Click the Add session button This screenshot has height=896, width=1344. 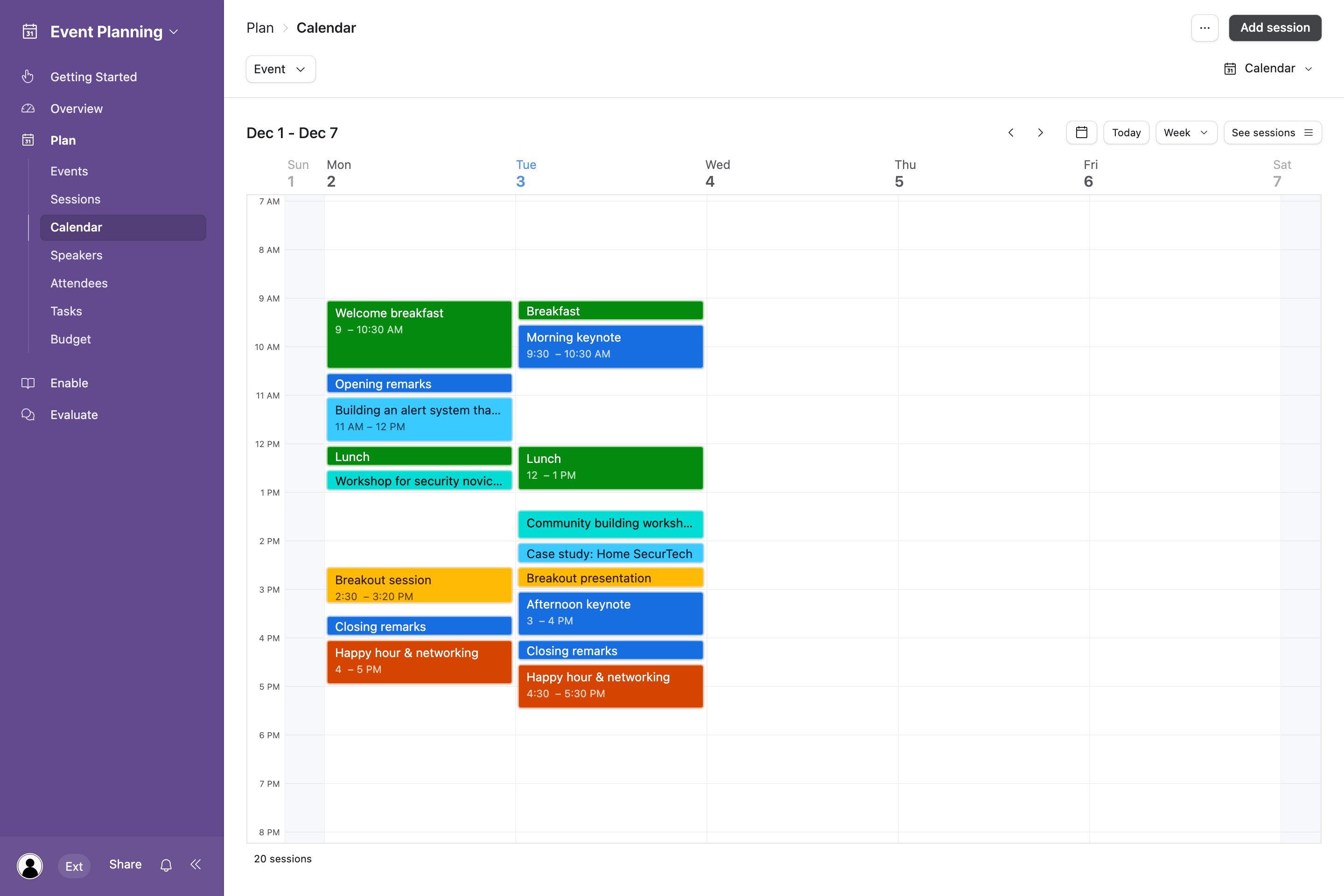point(1274,28)
